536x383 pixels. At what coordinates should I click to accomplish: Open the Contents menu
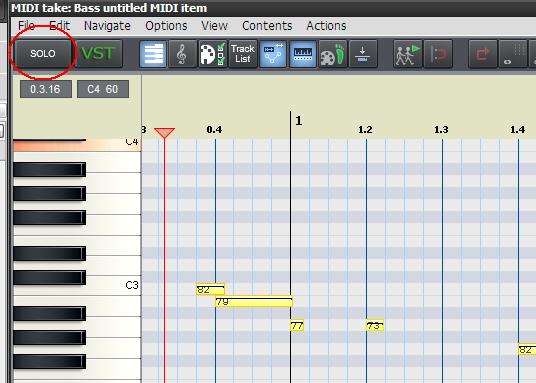(x=267, y=26)
